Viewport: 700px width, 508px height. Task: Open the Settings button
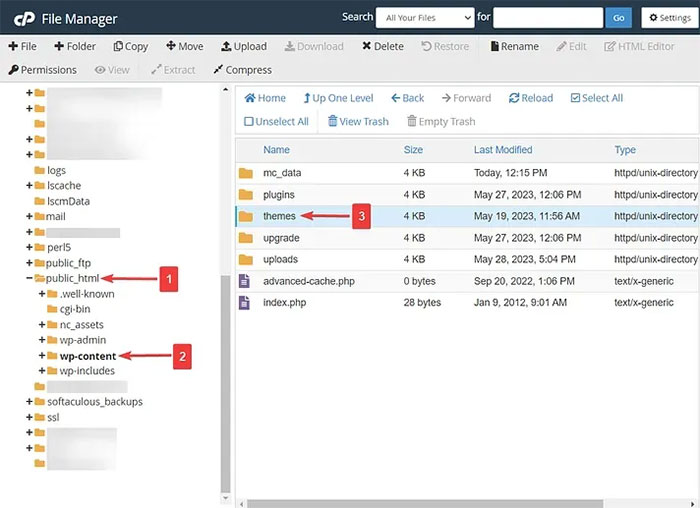[668, 18]
